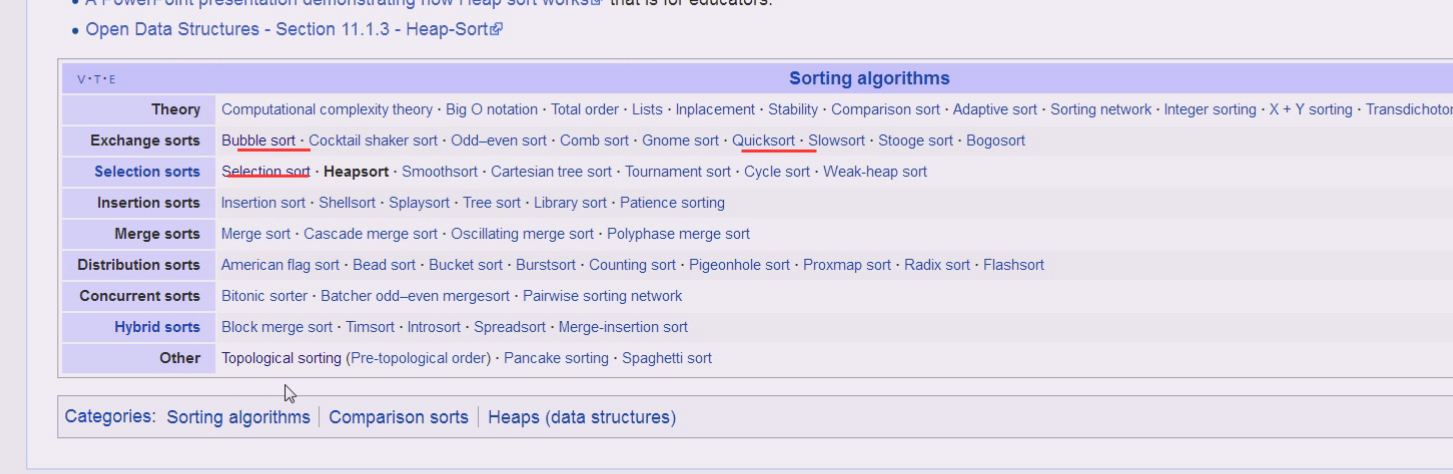
Task: Go to the Merge sort article
Action: tap(256, 233)
